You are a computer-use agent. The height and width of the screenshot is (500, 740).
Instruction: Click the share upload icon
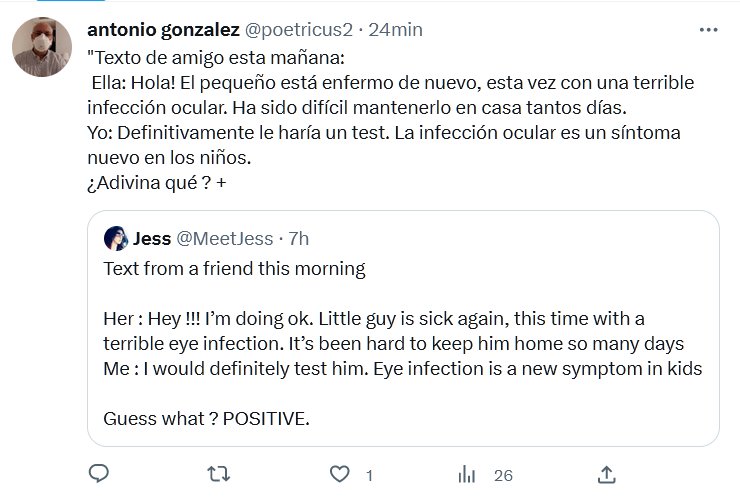point(607,474)
